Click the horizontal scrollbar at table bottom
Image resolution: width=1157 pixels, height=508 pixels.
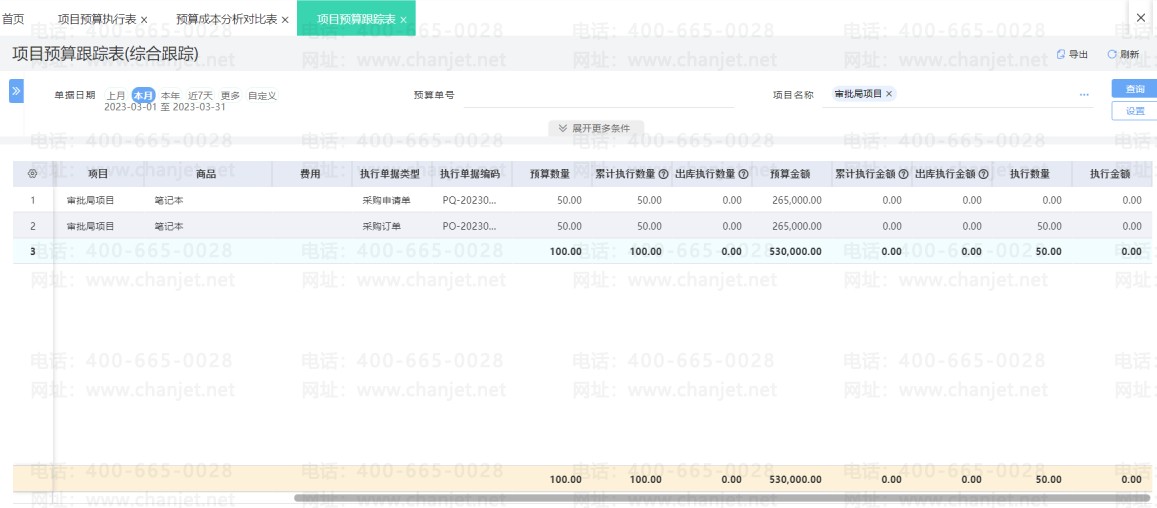pyautogui.click(x=722, y=498)
